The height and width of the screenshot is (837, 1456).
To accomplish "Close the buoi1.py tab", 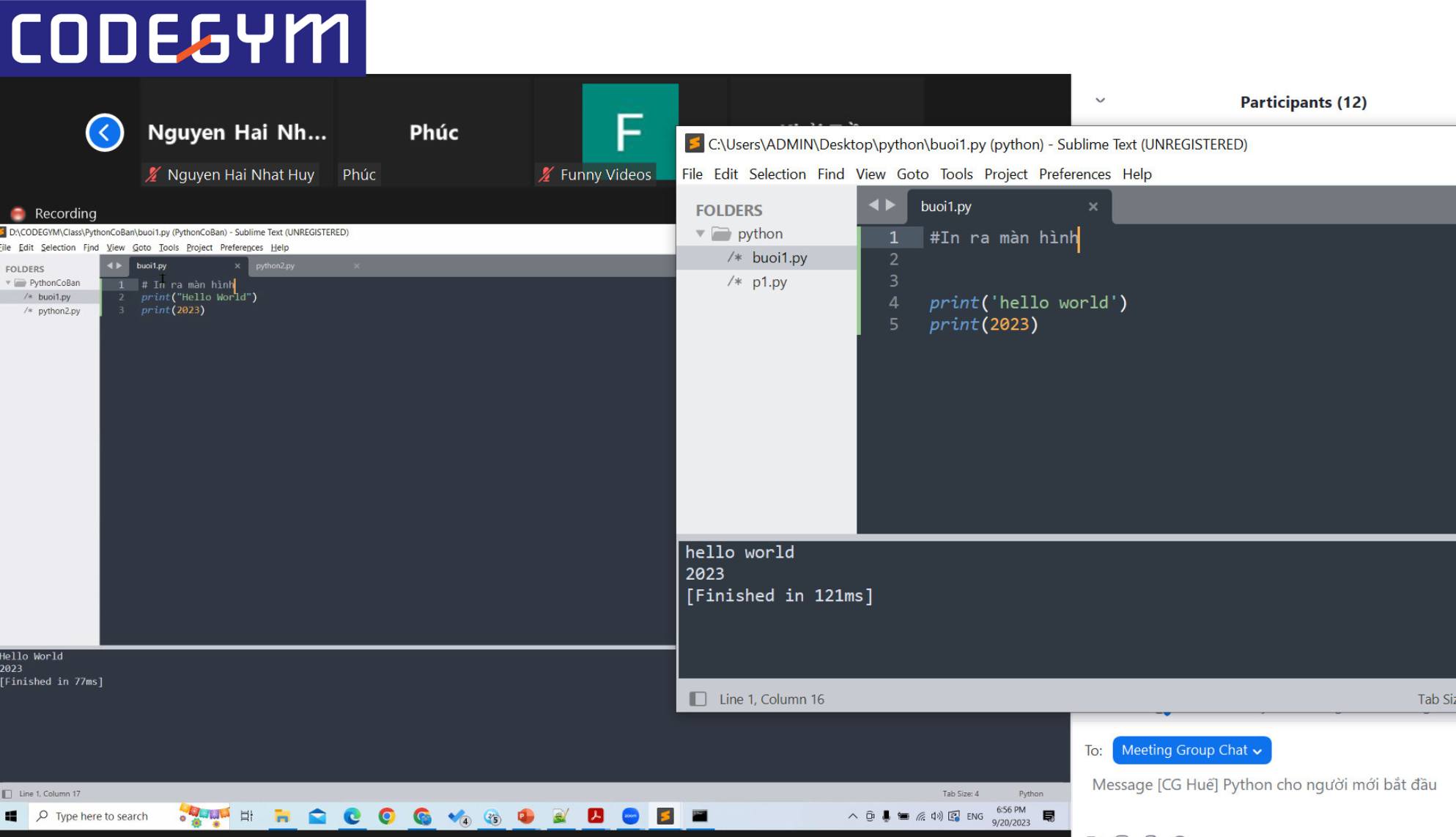I will click(1093, 207).
